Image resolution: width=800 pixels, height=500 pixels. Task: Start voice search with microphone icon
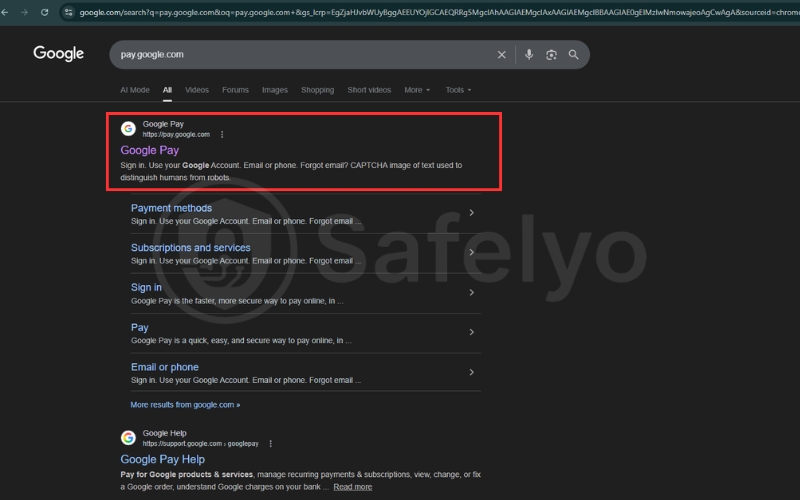tap(529, 55)
